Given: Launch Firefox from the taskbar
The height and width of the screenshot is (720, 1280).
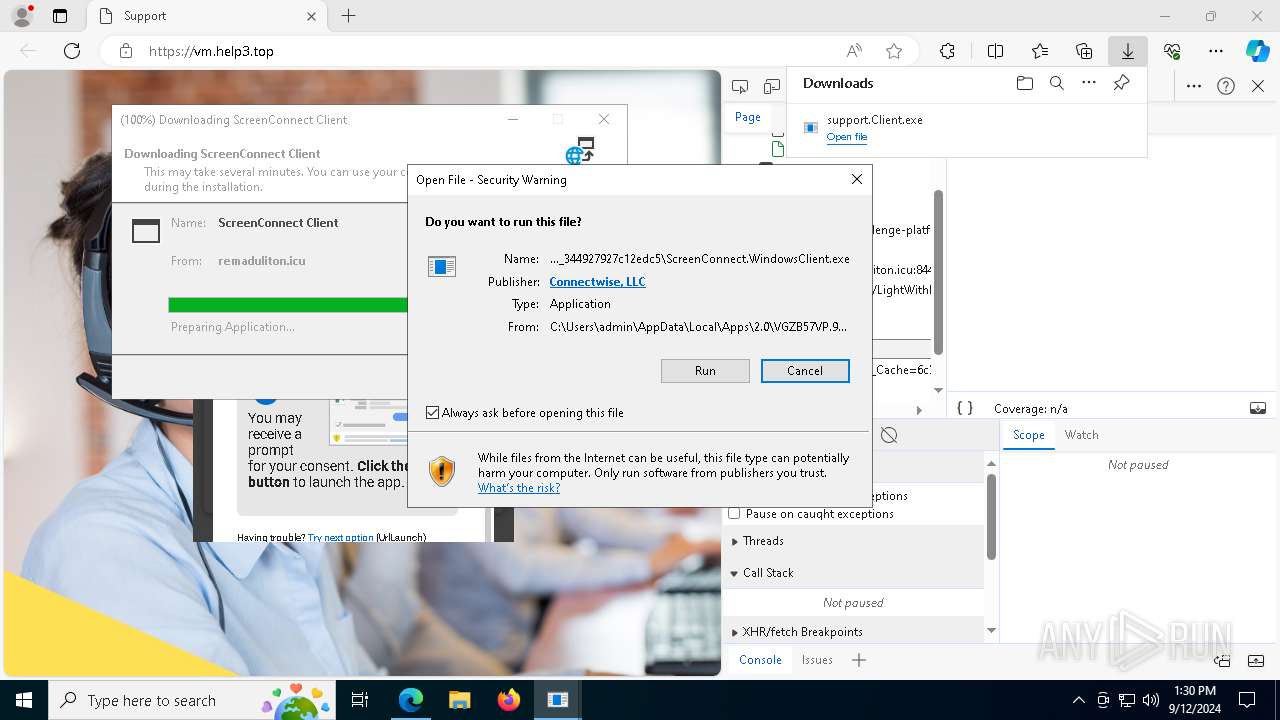Looking at the screenshot, I should (x=508, y=700).
